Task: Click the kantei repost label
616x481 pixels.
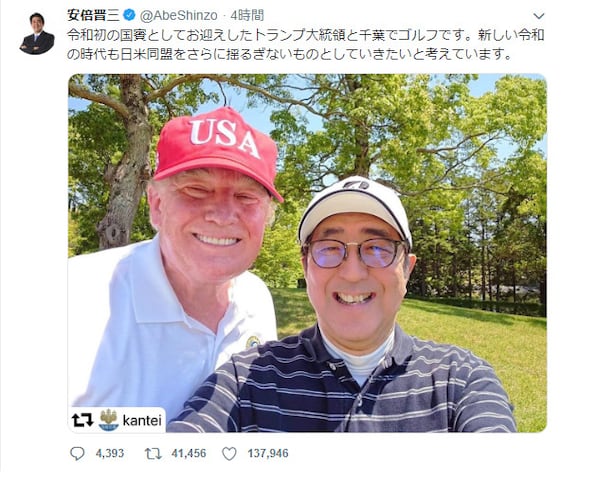Action: (x=142, y=420)
